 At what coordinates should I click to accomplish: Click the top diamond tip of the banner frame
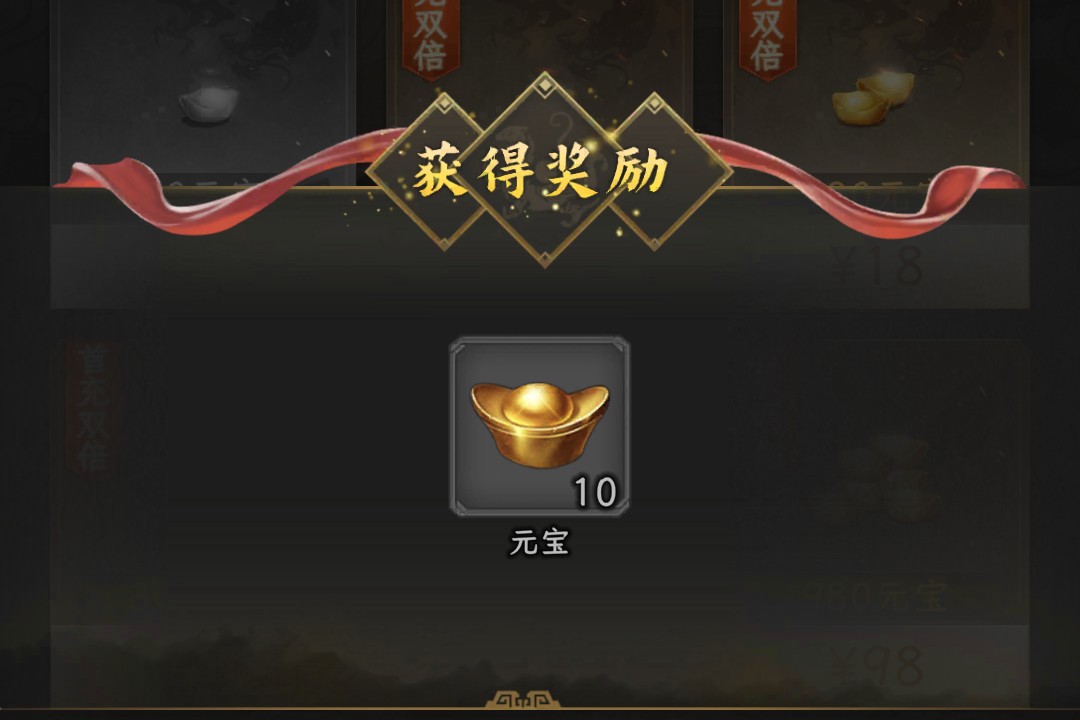(544, 85)
